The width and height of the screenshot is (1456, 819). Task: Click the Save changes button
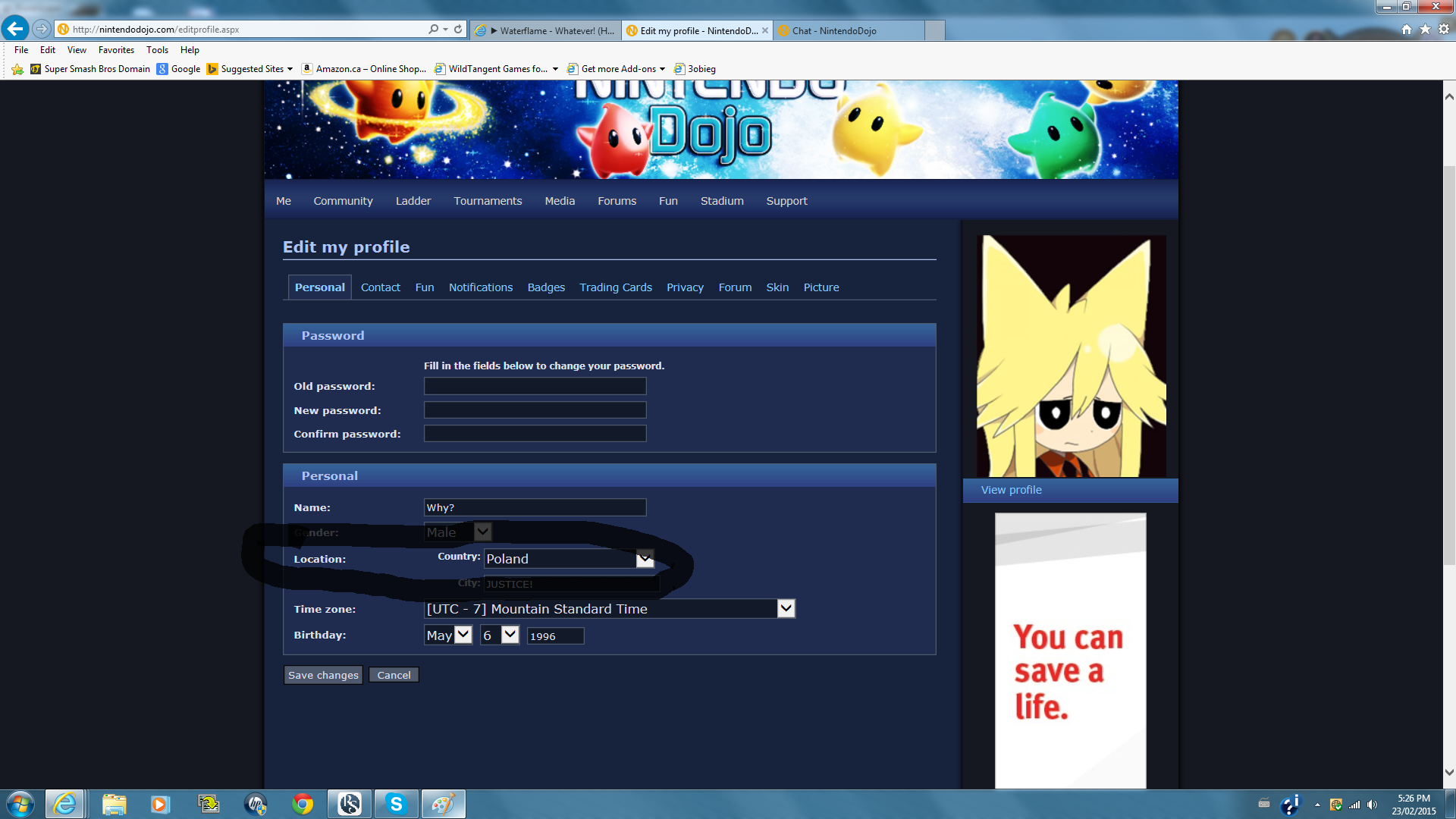323,675
